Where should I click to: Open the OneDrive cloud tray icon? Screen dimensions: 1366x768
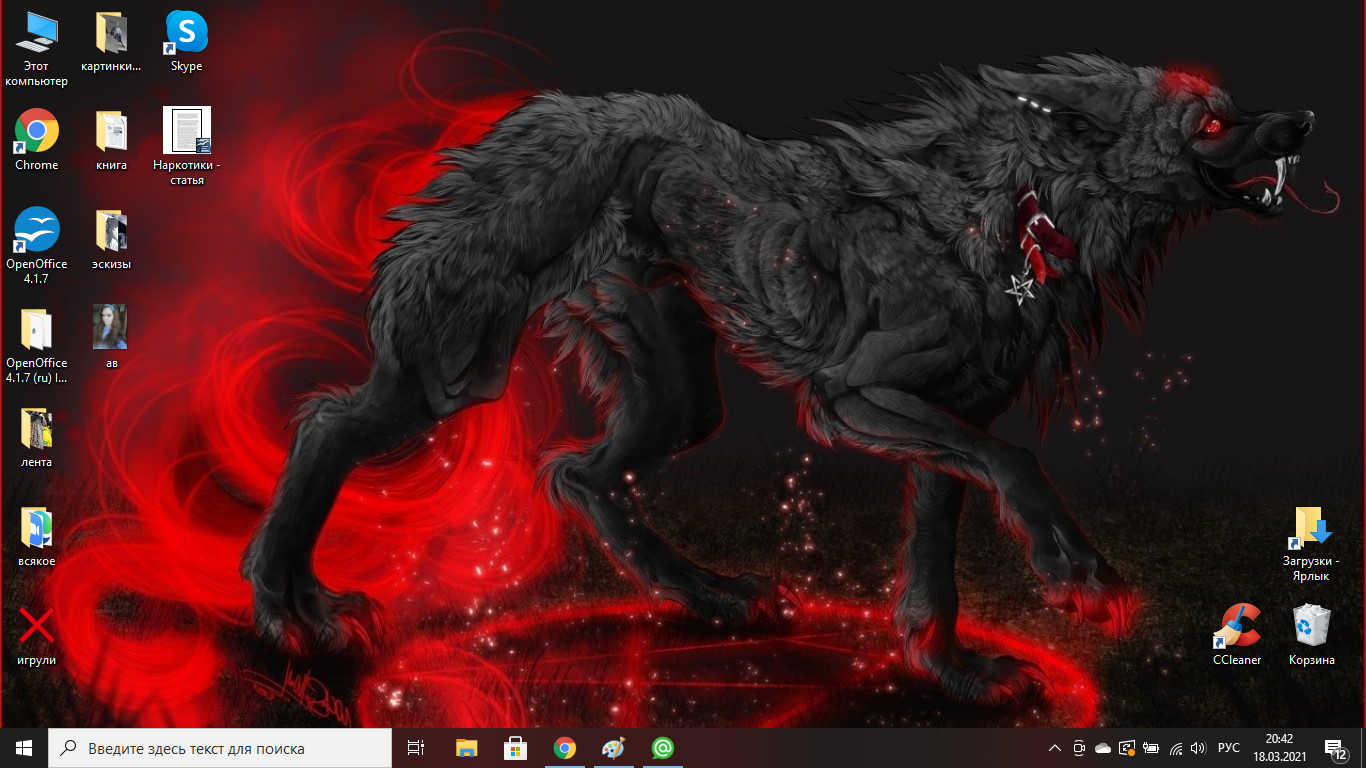coord(1103,748)
